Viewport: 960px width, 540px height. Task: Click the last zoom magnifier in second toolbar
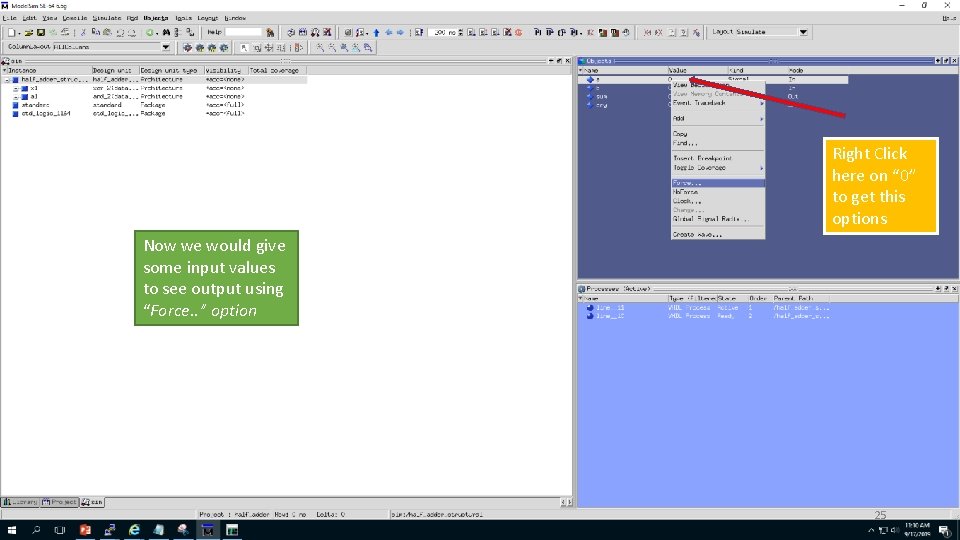pyautogui.click(x=368, y=47)
